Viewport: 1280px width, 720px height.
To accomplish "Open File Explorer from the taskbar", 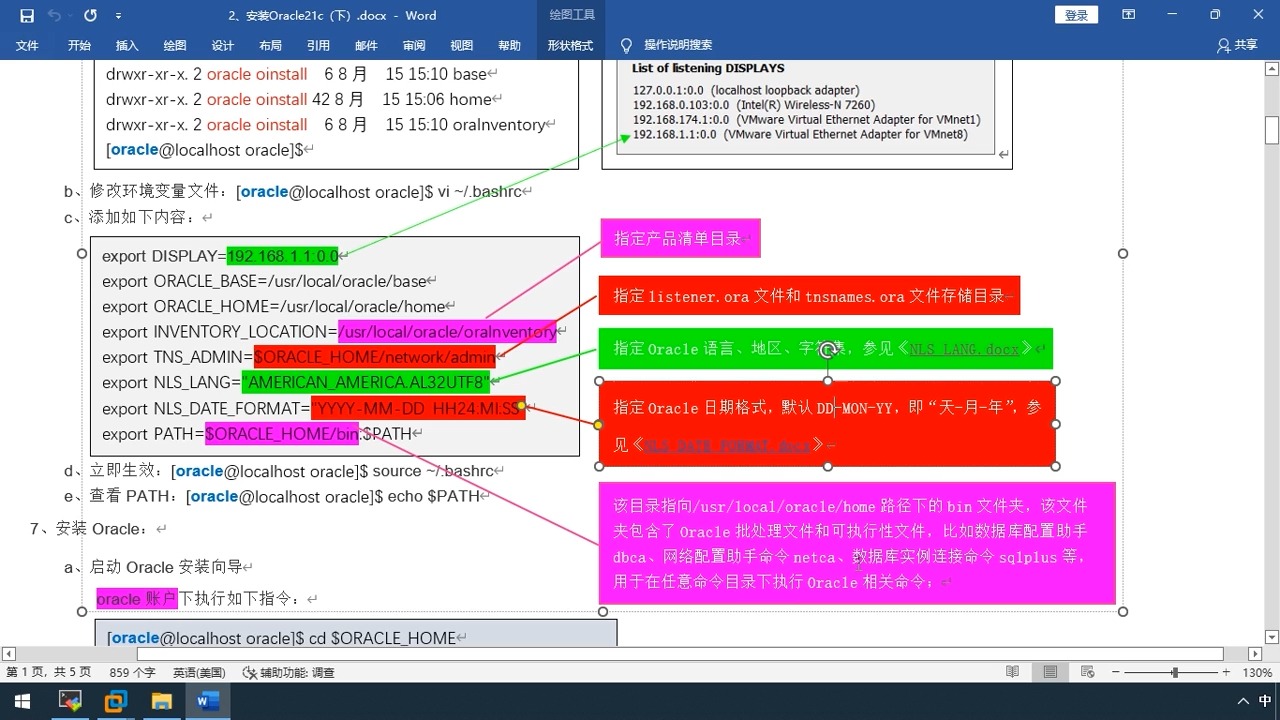I will click(x=161, y=701).
